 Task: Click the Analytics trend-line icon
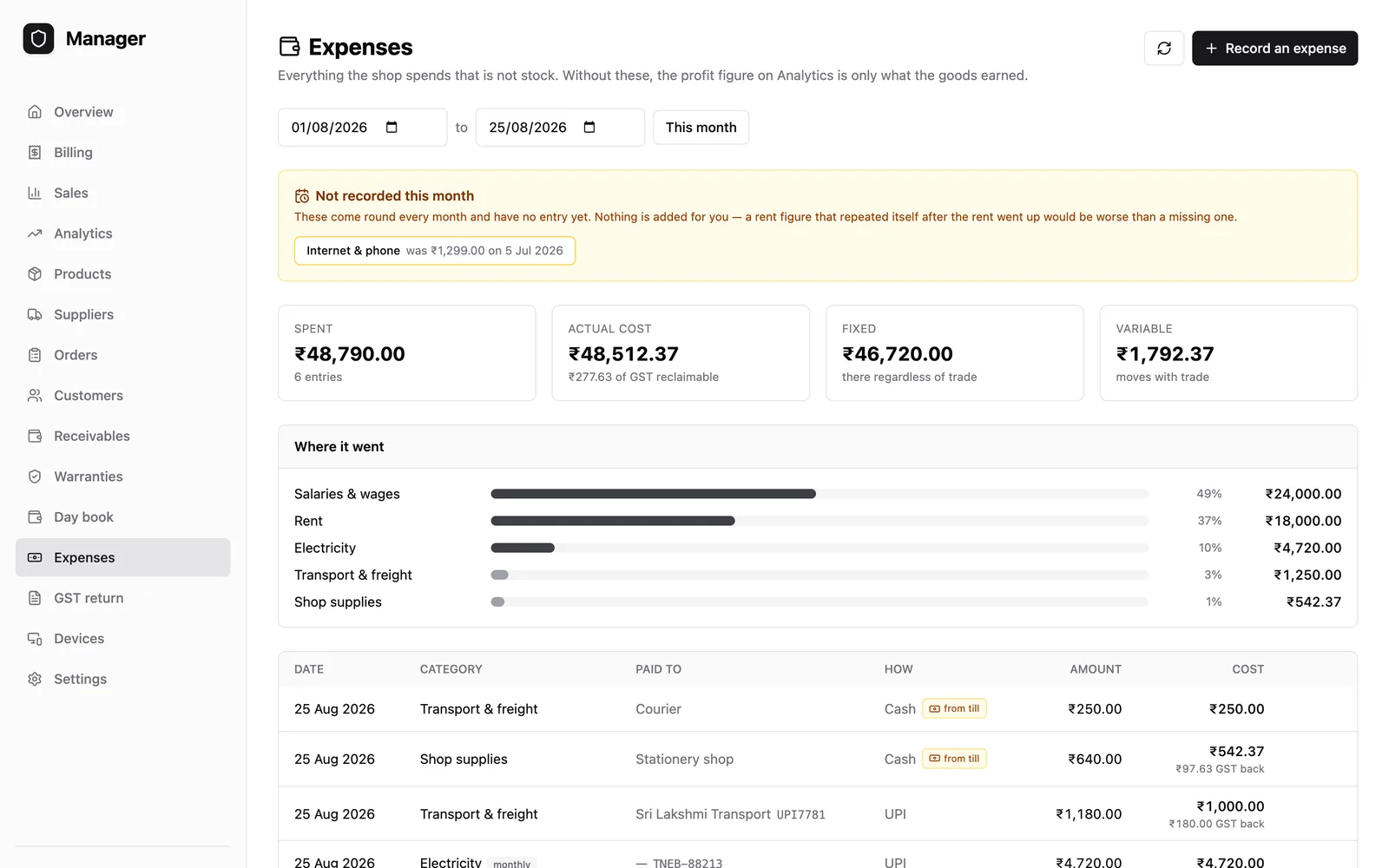(35, 233)
